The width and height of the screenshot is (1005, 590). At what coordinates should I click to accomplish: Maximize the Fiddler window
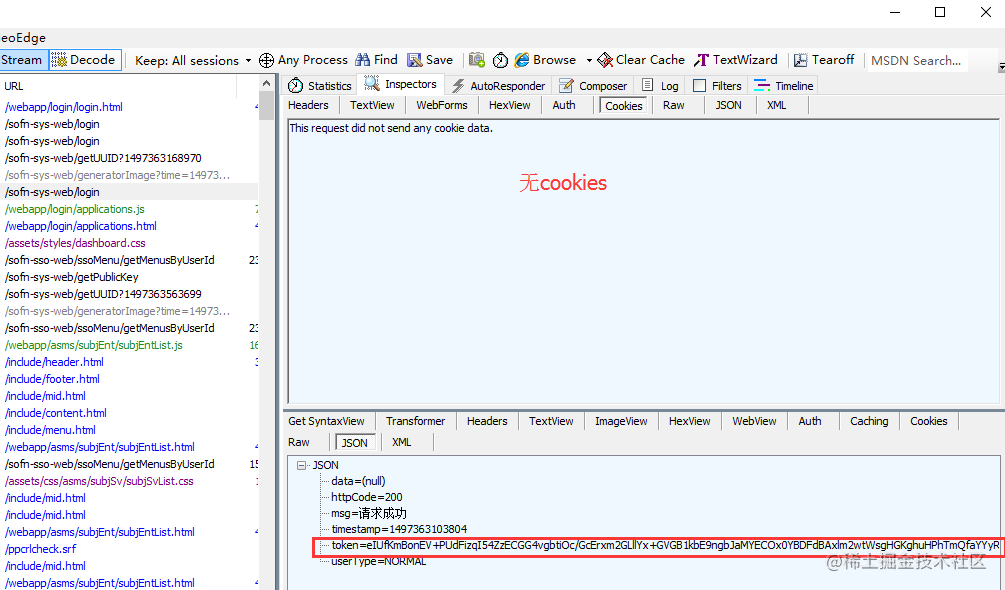click(940, 12)
